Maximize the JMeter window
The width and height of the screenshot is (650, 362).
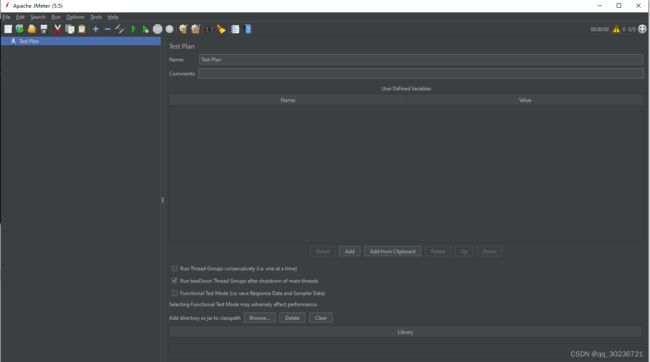[619, 5]
